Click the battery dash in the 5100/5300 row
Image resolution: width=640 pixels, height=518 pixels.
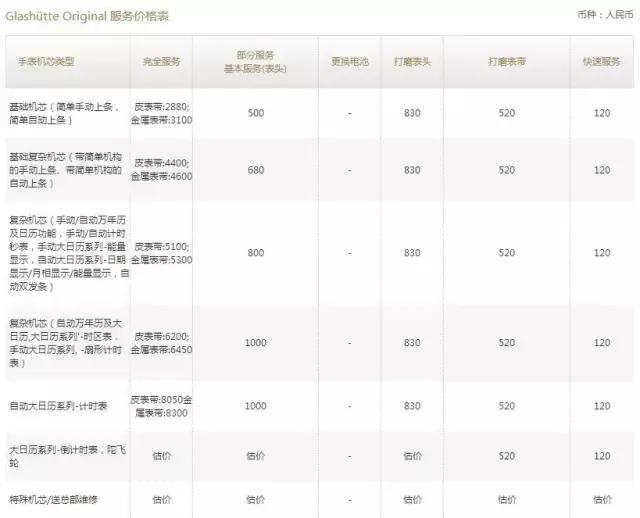tap(350, 253)
